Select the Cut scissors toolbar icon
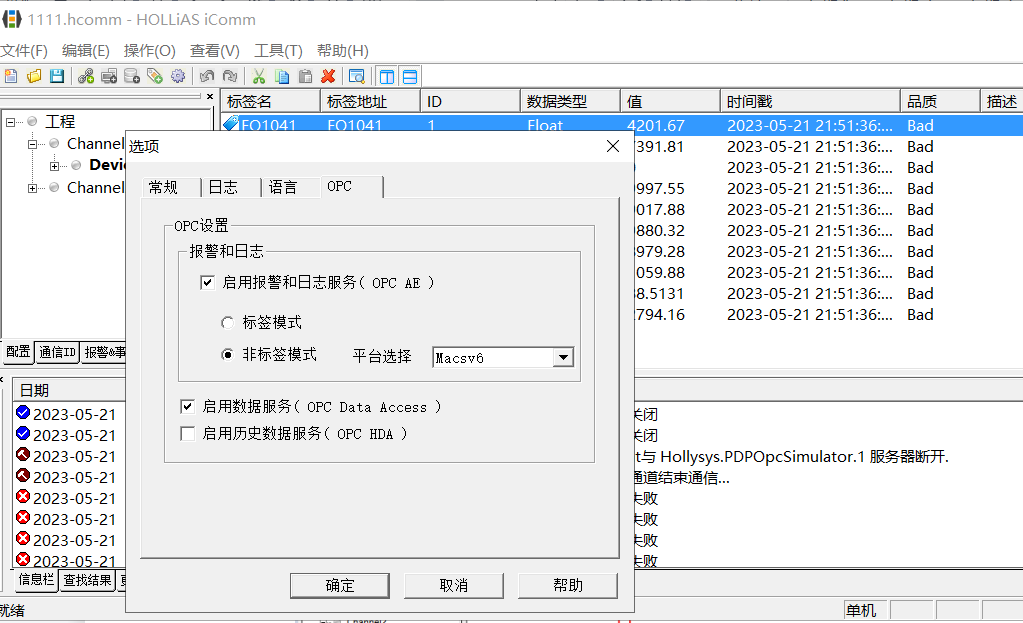 (x=258, y=75)
